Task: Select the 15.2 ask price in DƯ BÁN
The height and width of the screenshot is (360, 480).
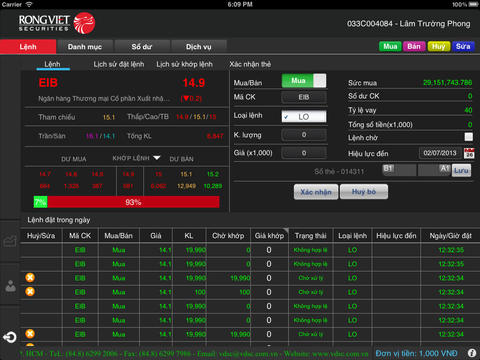Action: [x=213, y=174]
